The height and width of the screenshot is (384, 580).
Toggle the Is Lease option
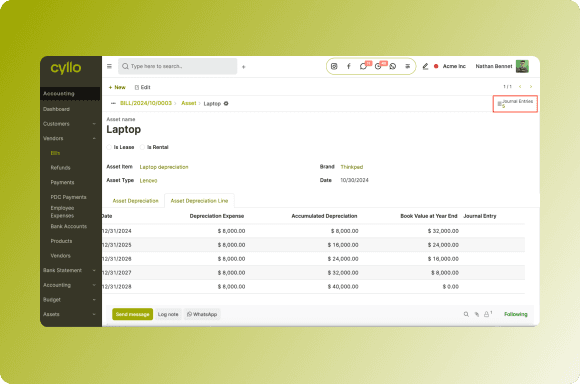click(109, 147)
